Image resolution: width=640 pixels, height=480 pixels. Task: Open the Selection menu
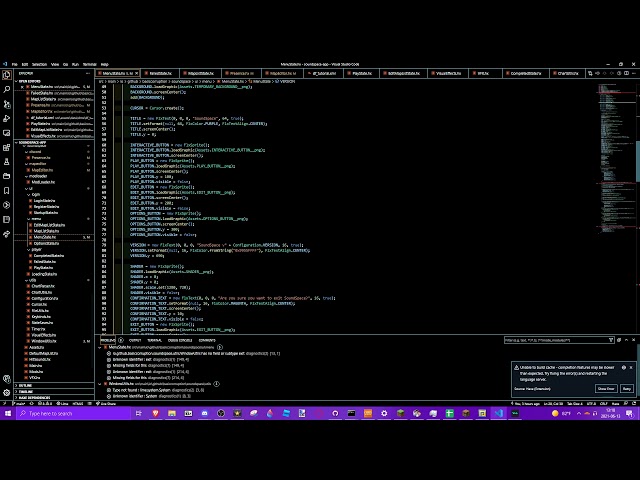pyautogui.click(x=39, y=64)
